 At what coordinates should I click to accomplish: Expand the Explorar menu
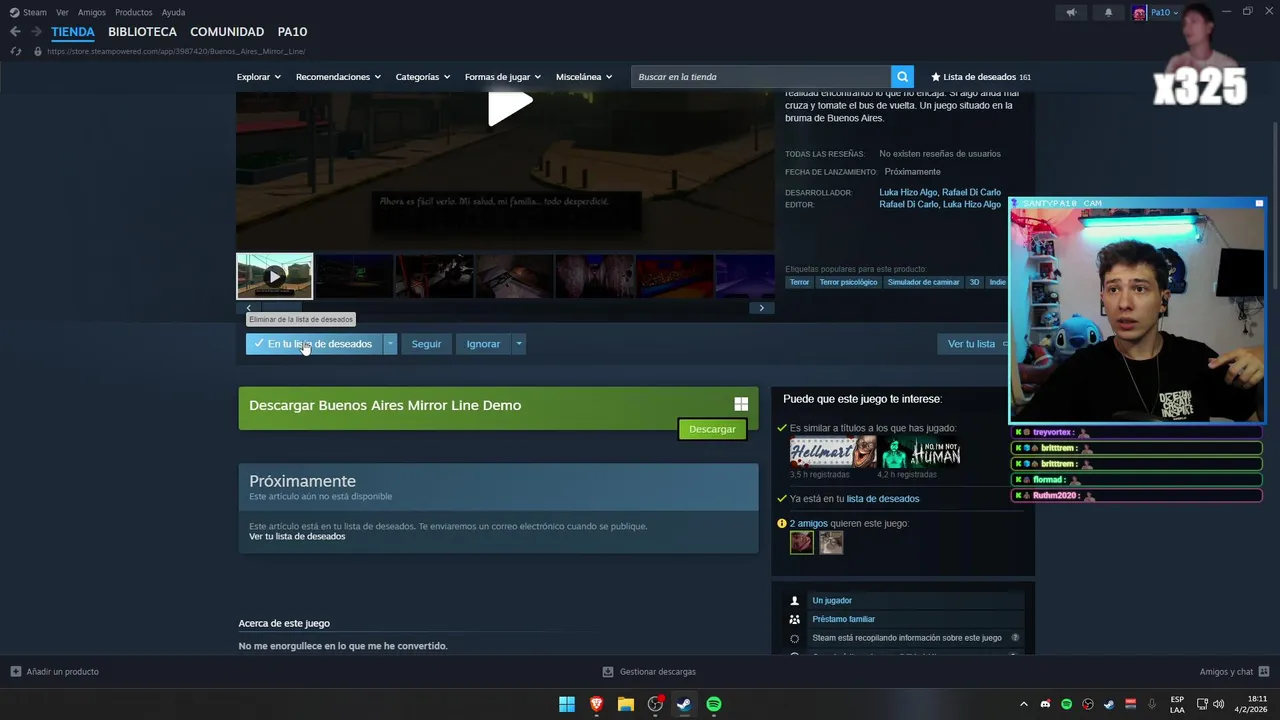[258, 77]
